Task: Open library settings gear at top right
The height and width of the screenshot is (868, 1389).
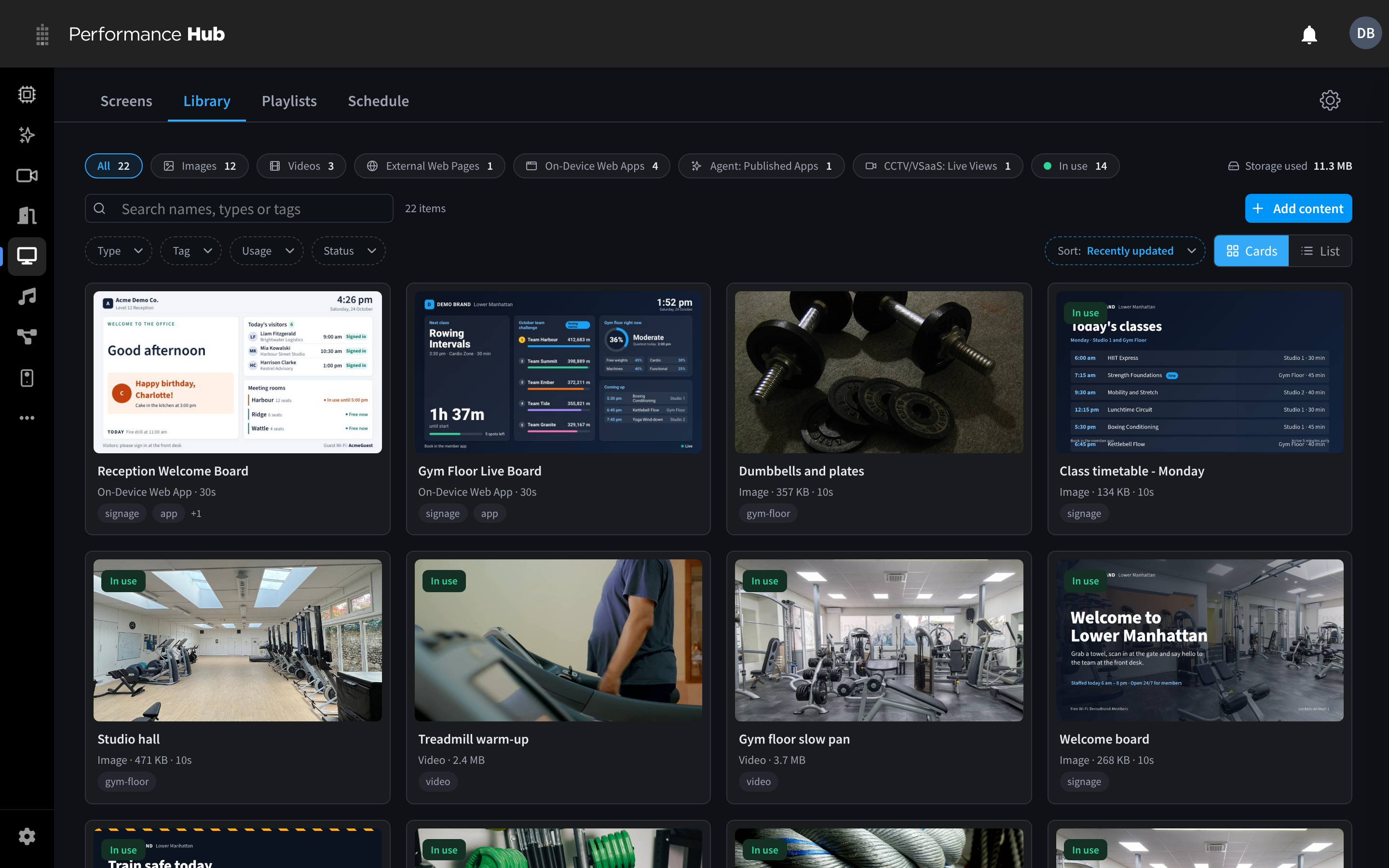Action: pyautogui.click(x=1329, y=100)
